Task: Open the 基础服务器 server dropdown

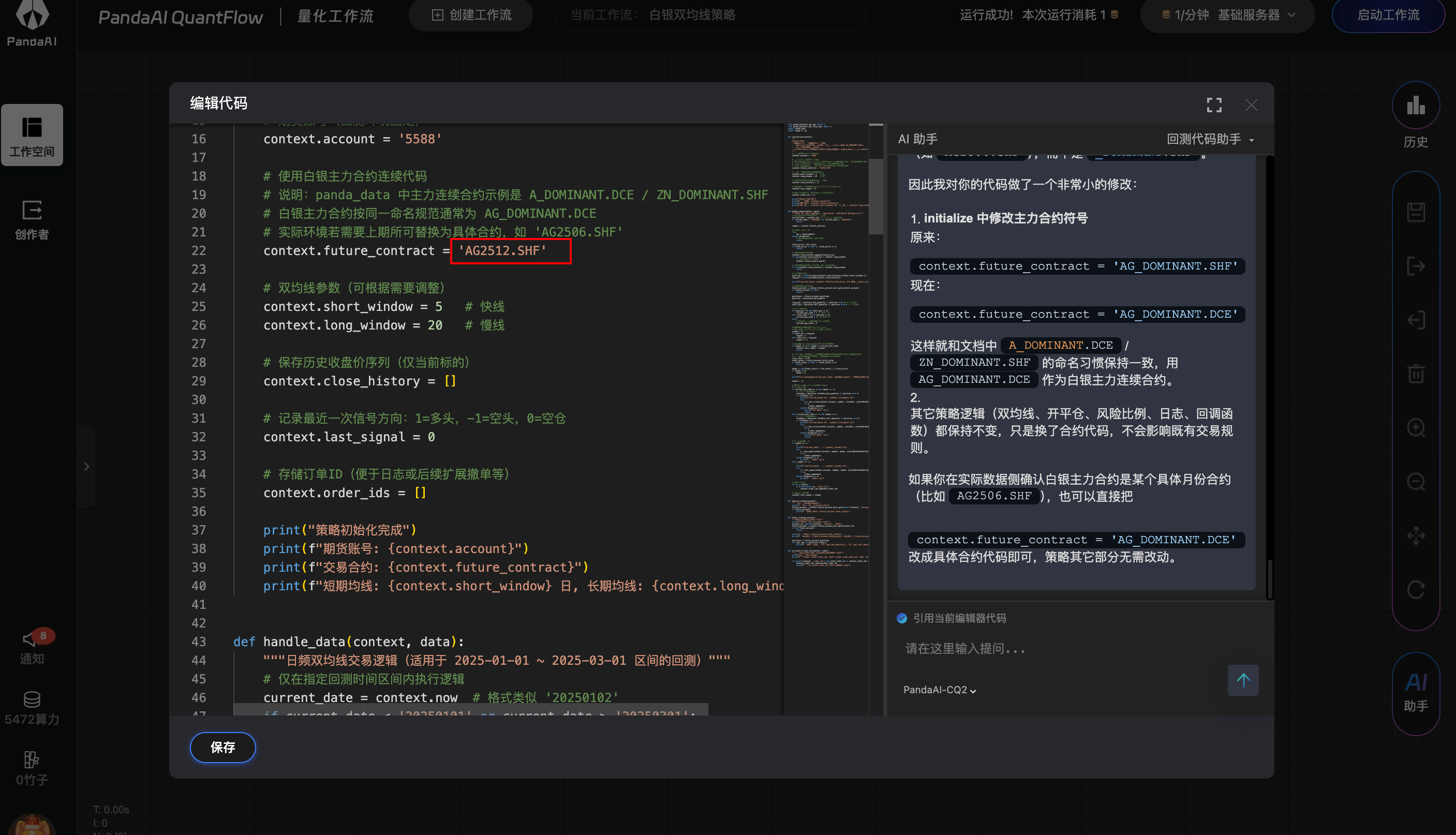Action: 1227,15
